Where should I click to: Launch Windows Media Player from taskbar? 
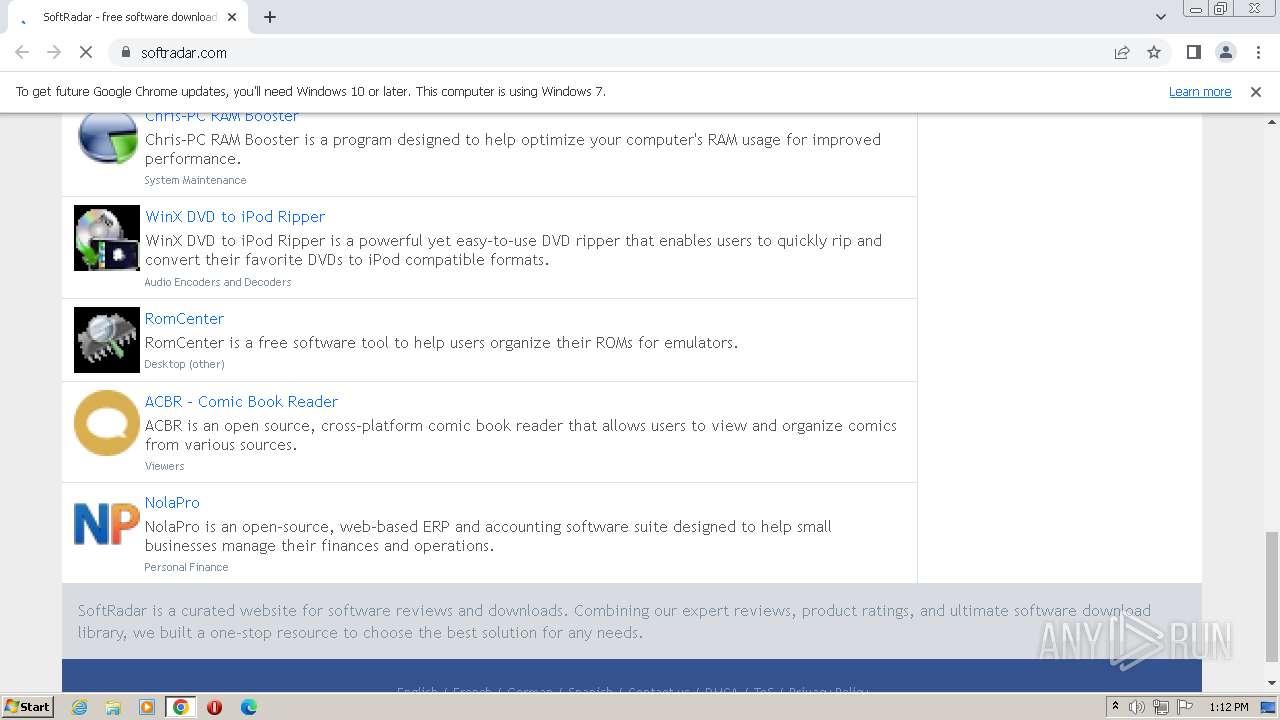[x=147, y=707]
